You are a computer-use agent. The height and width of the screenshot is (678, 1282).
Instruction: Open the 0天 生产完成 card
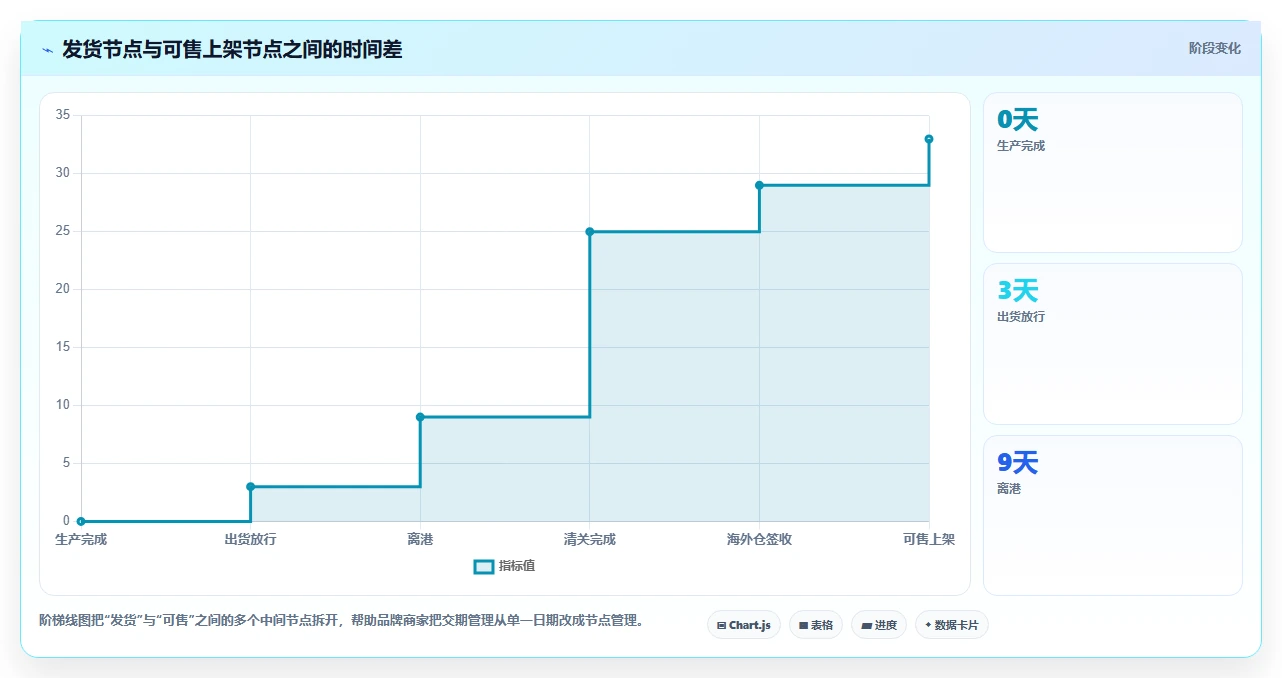tap(1113, 172)
